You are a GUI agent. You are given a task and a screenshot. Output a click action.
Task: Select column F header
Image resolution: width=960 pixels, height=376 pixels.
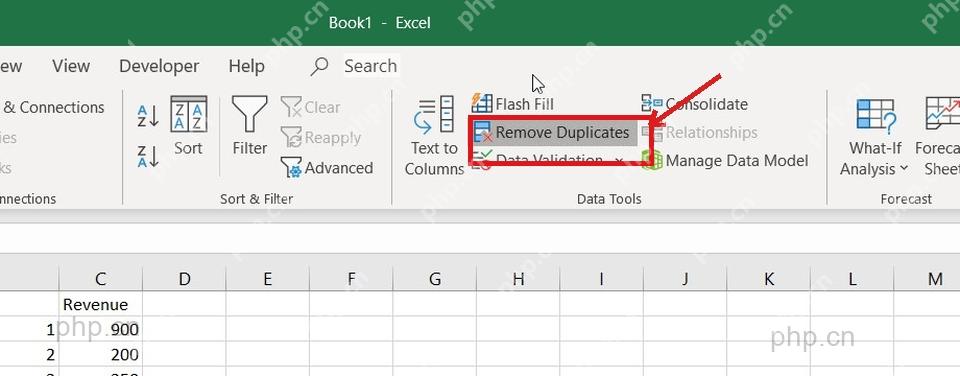(351, 279)
